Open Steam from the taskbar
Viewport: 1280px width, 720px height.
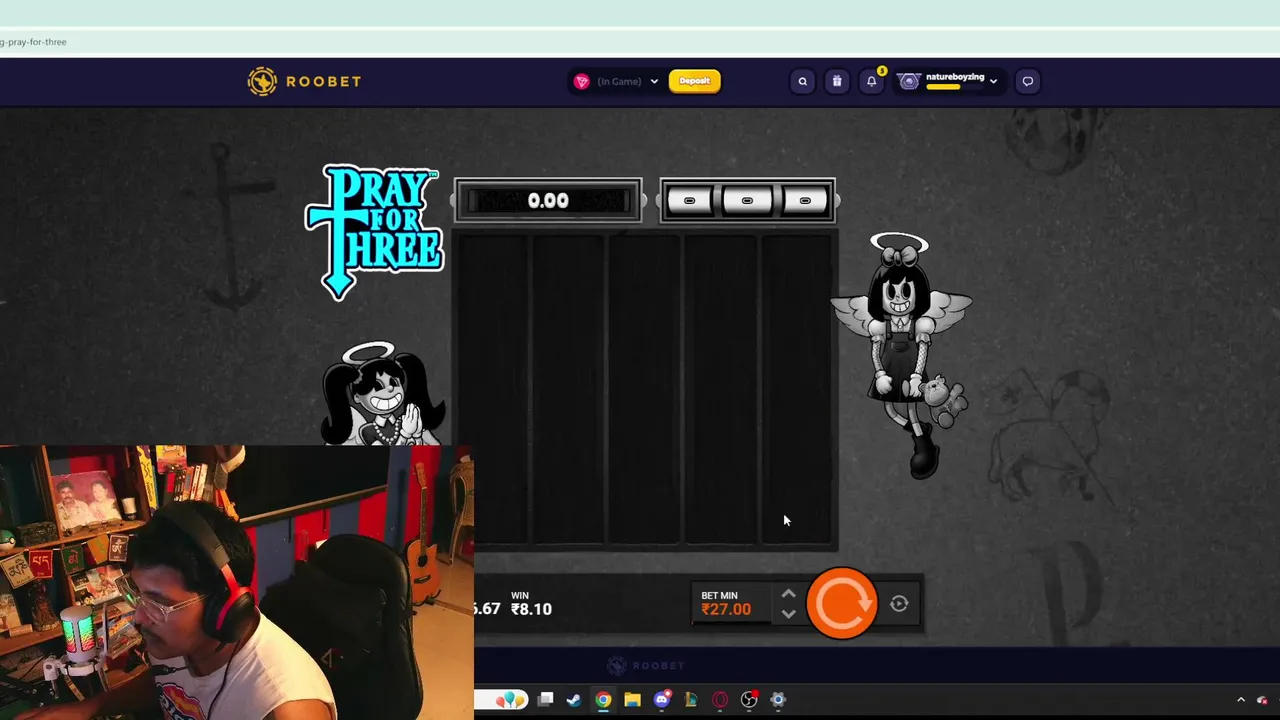pyautogui.click(x=574, y=700)
